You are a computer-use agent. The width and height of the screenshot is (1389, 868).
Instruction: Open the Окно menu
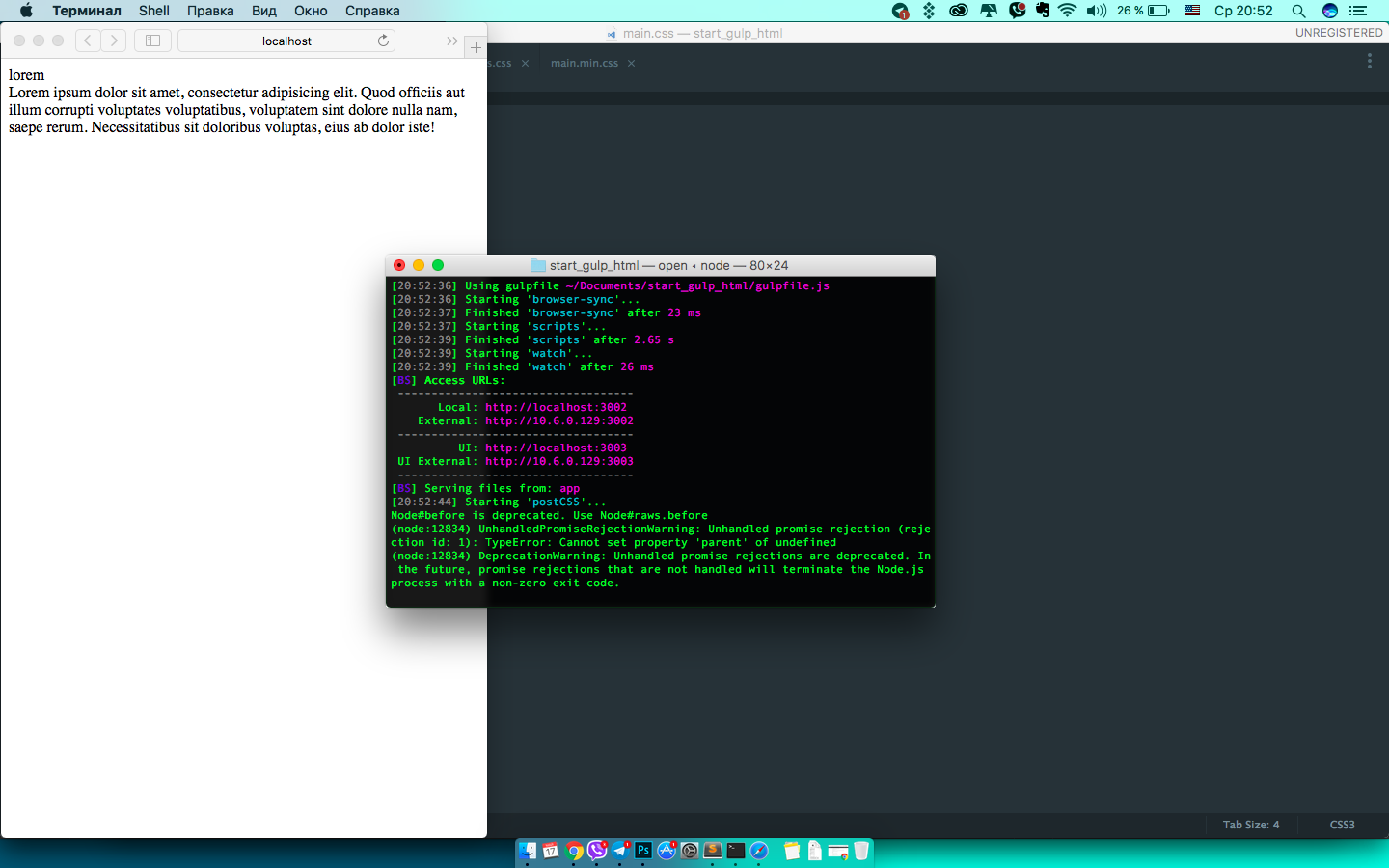point(311,11)
